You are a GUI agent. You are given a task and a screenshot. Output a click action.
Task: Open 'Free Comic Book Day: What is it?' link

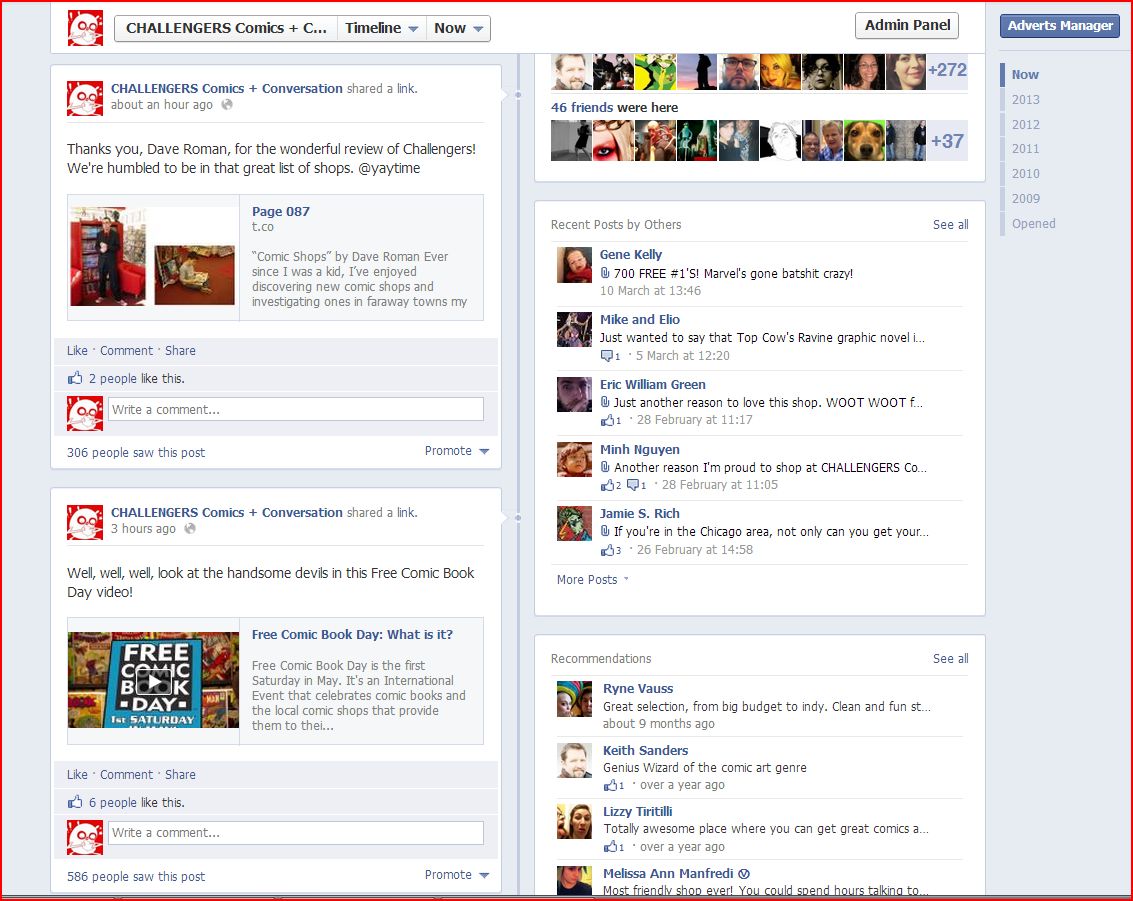352,634
